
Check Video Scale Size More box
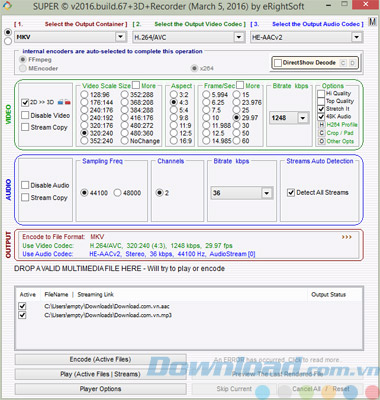(136, 85)
